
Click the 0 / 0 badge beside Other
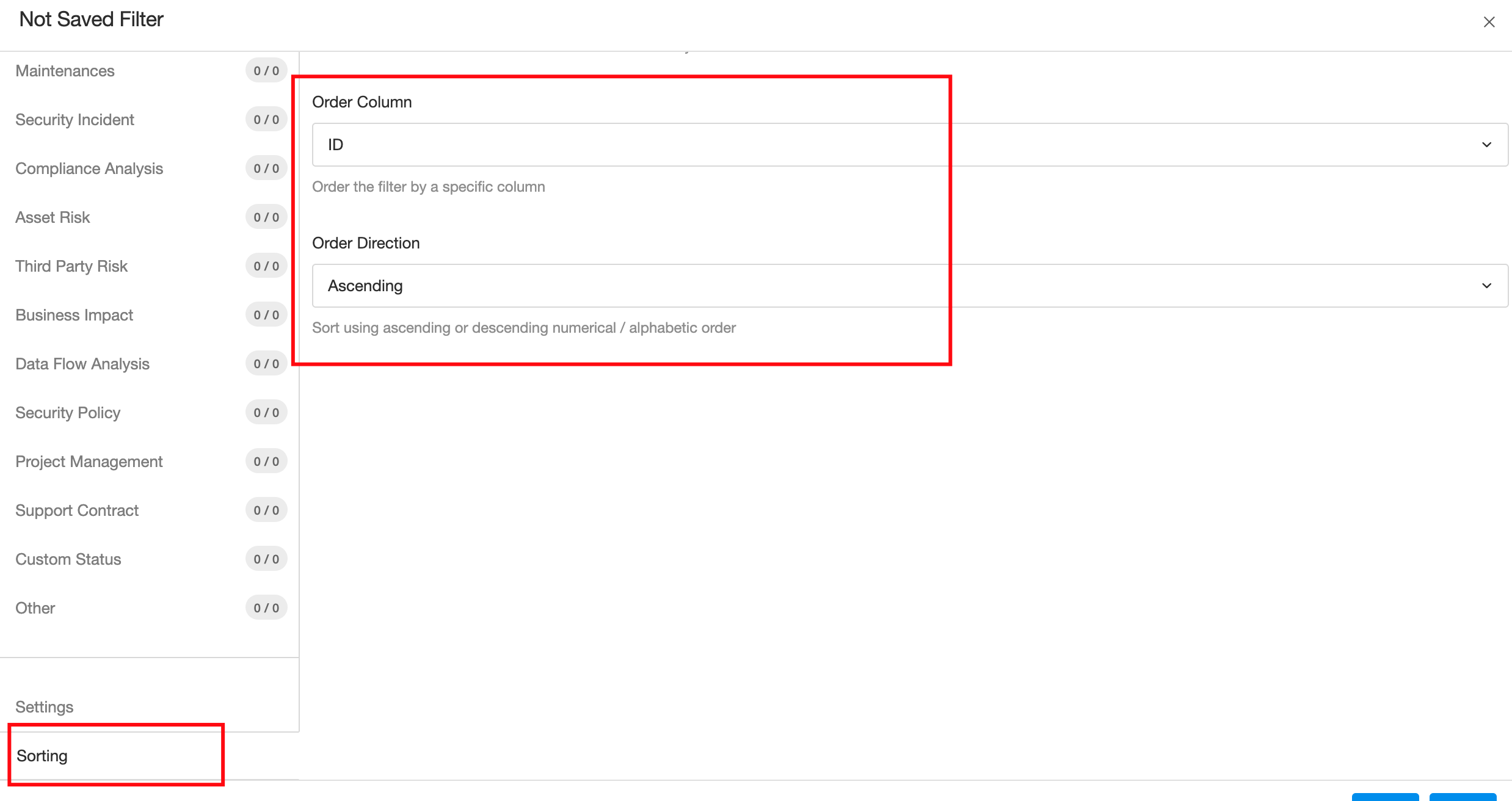click(x=266, y=608)
